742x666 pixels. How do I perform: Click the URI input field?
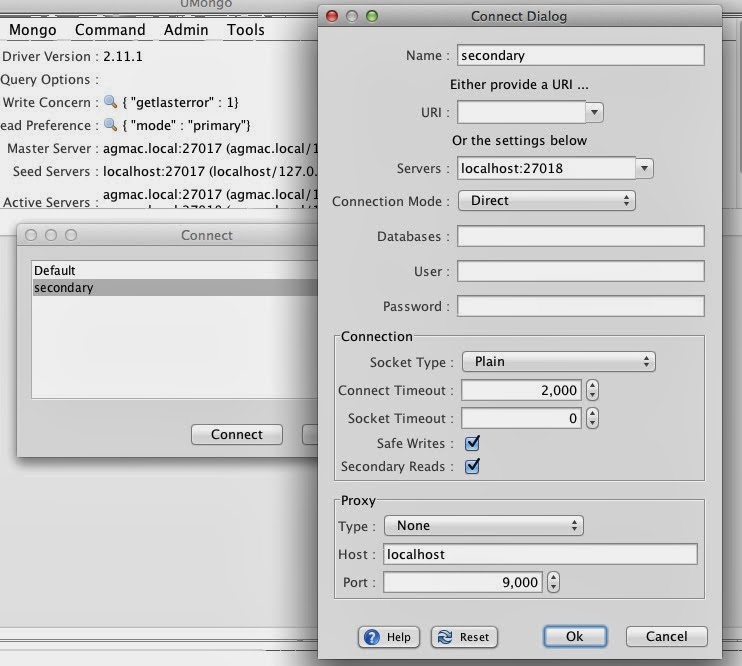pyautogui.click(x=521, y=113)
